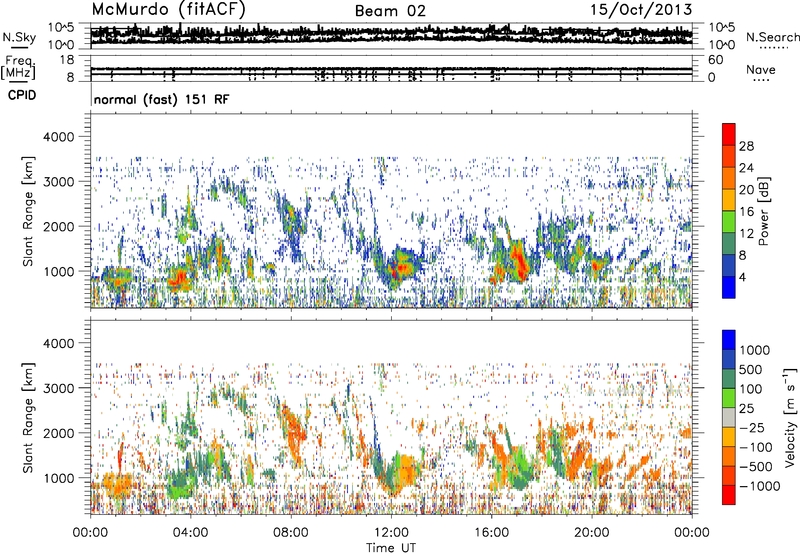
Task: Click the McMurdo (fitACF) title
Action: coord(168,10)
